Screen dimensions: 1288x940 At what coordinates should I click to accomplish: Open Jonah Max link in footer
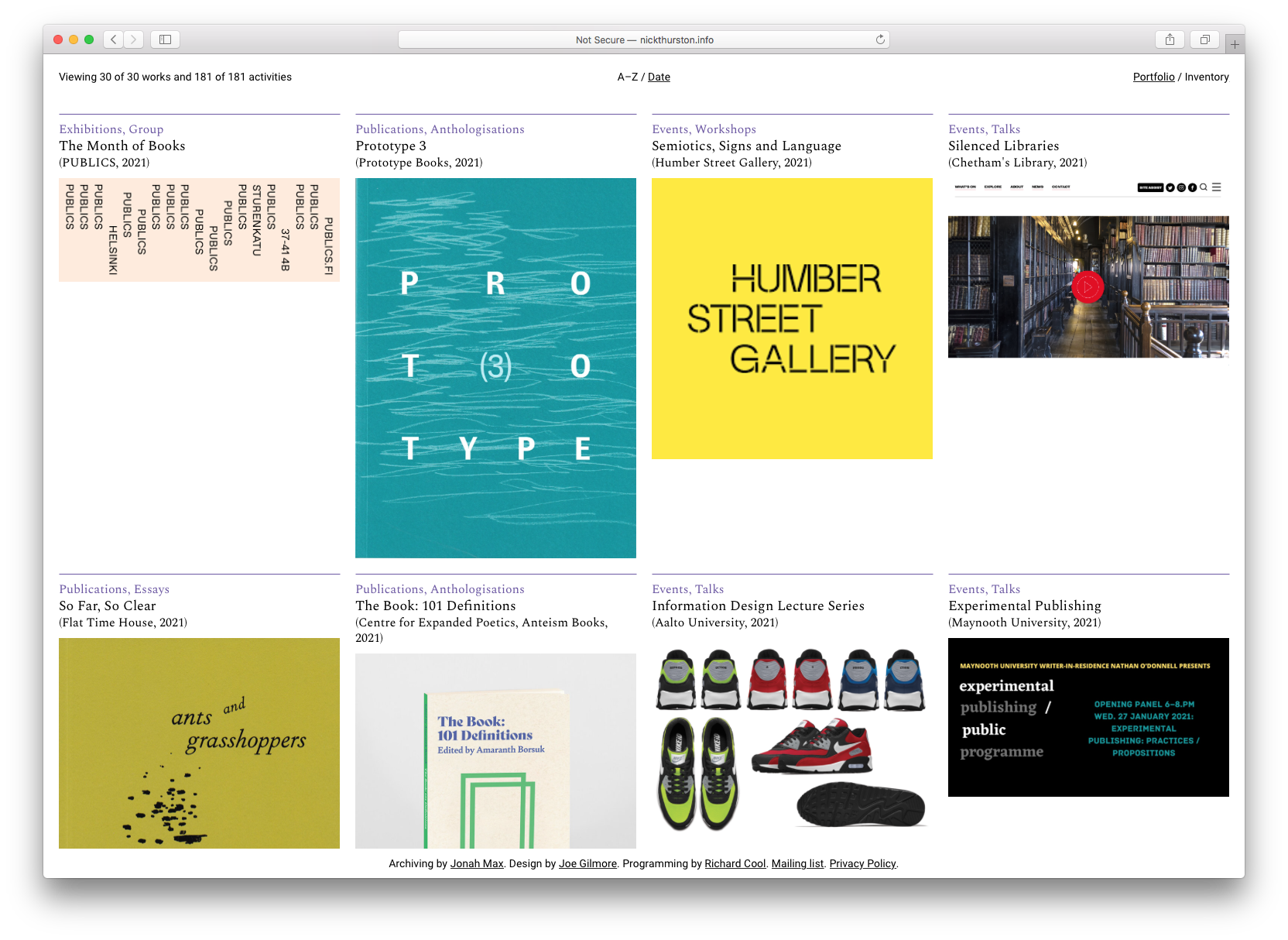477,863
